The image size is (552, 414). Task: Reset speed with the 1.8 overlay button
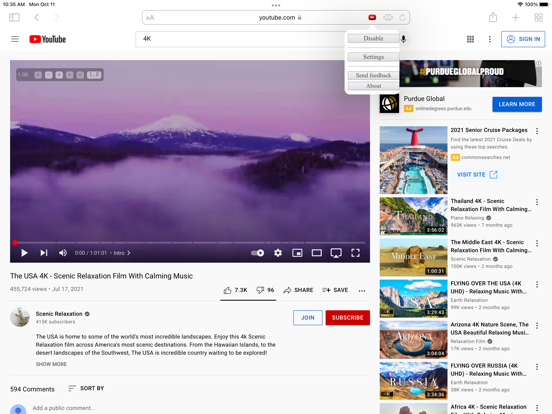point(94,75)
